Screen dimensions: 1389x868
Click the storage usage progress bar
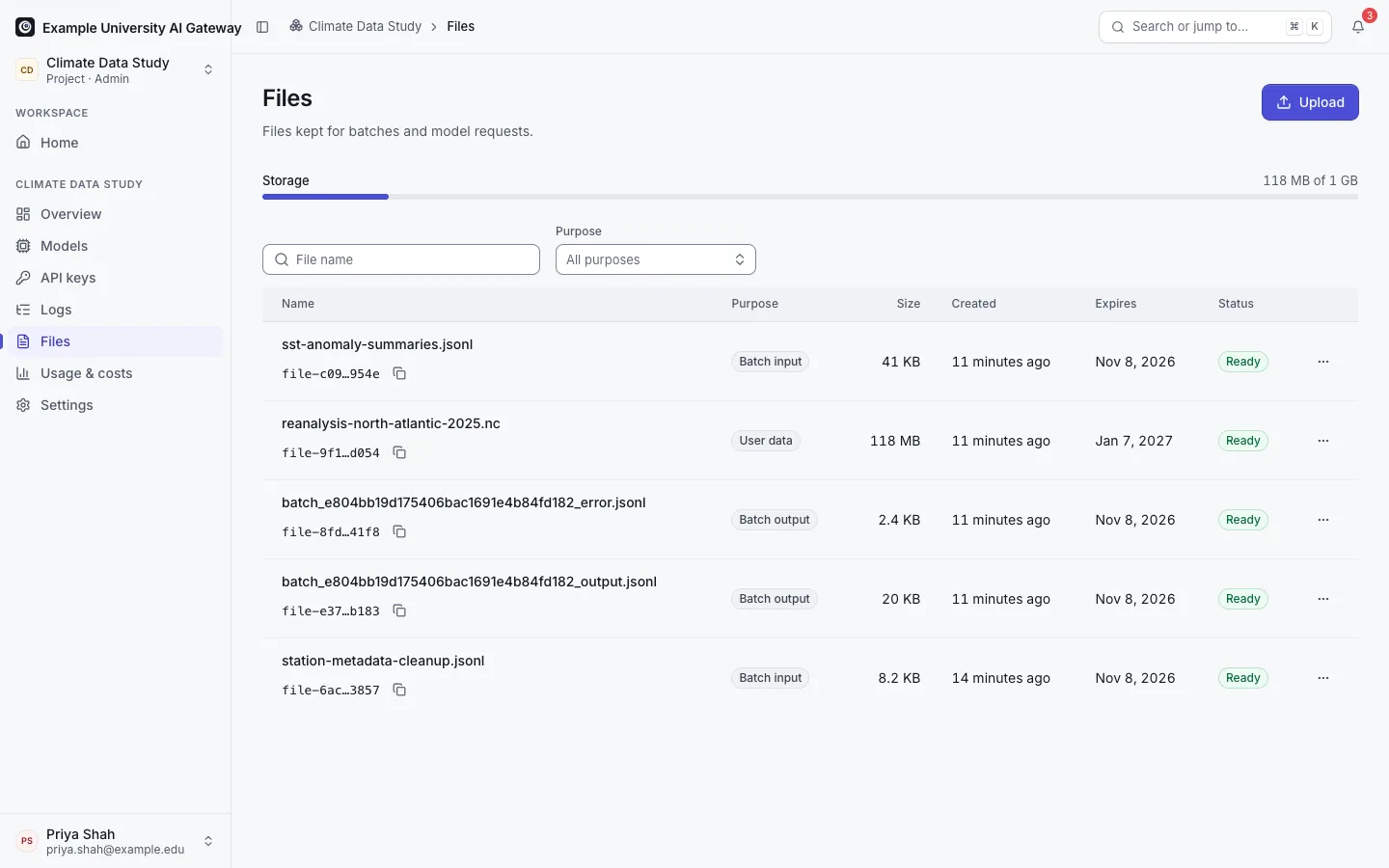coord(810,197)
